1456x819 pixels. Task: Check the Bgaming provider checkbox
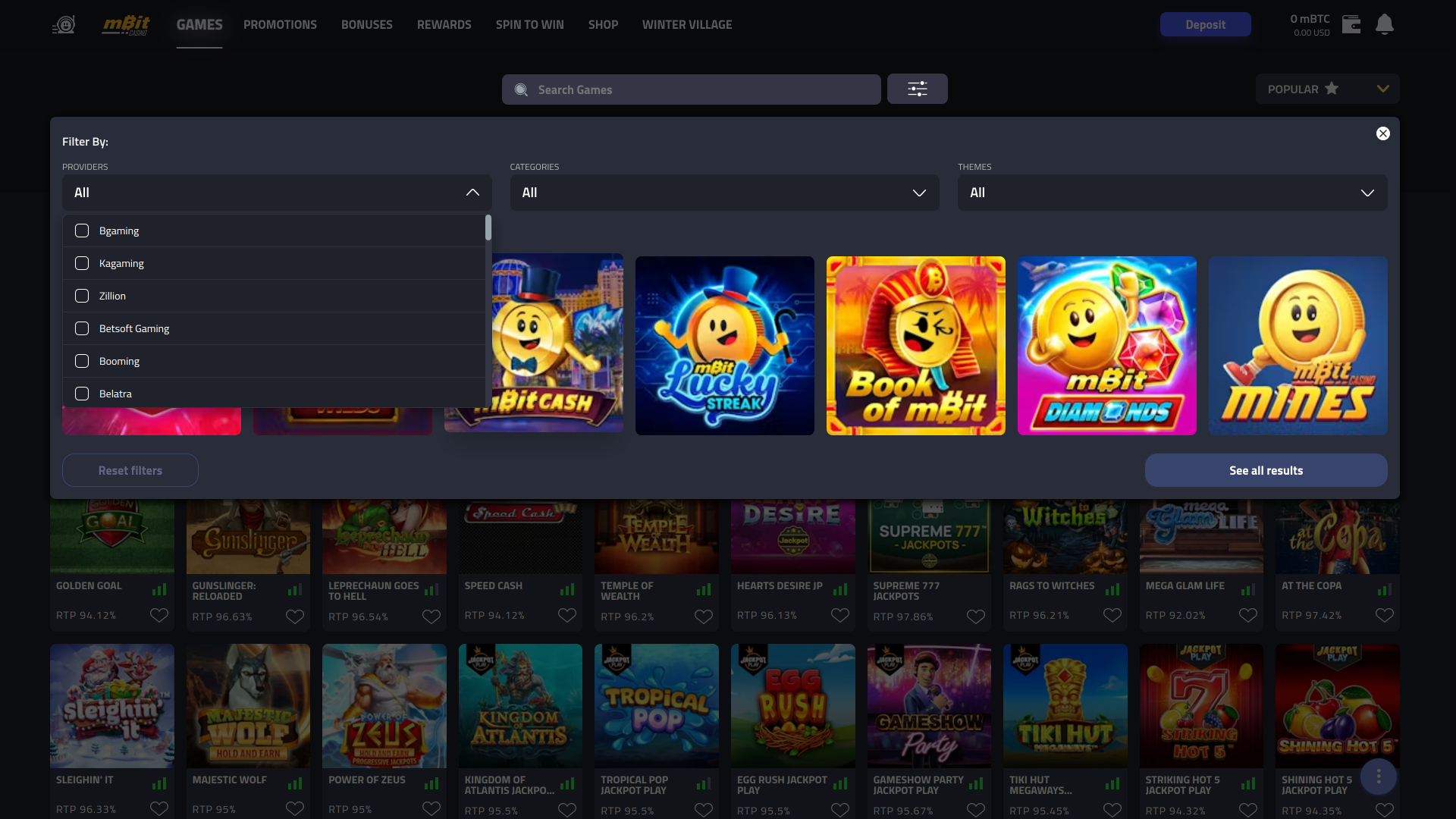81,231
